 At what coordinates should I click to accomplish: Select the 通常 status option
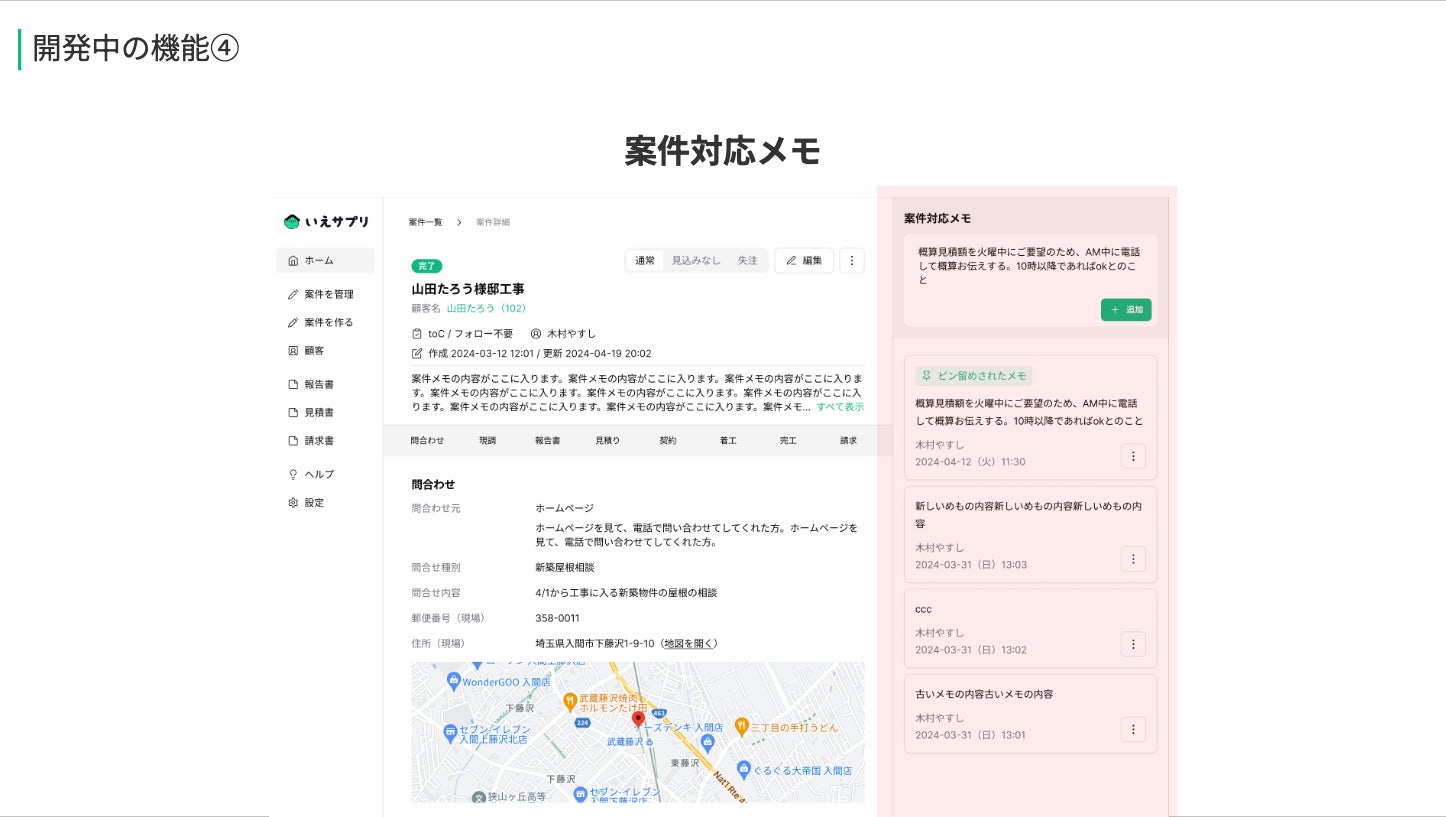[x=645, y=261]
